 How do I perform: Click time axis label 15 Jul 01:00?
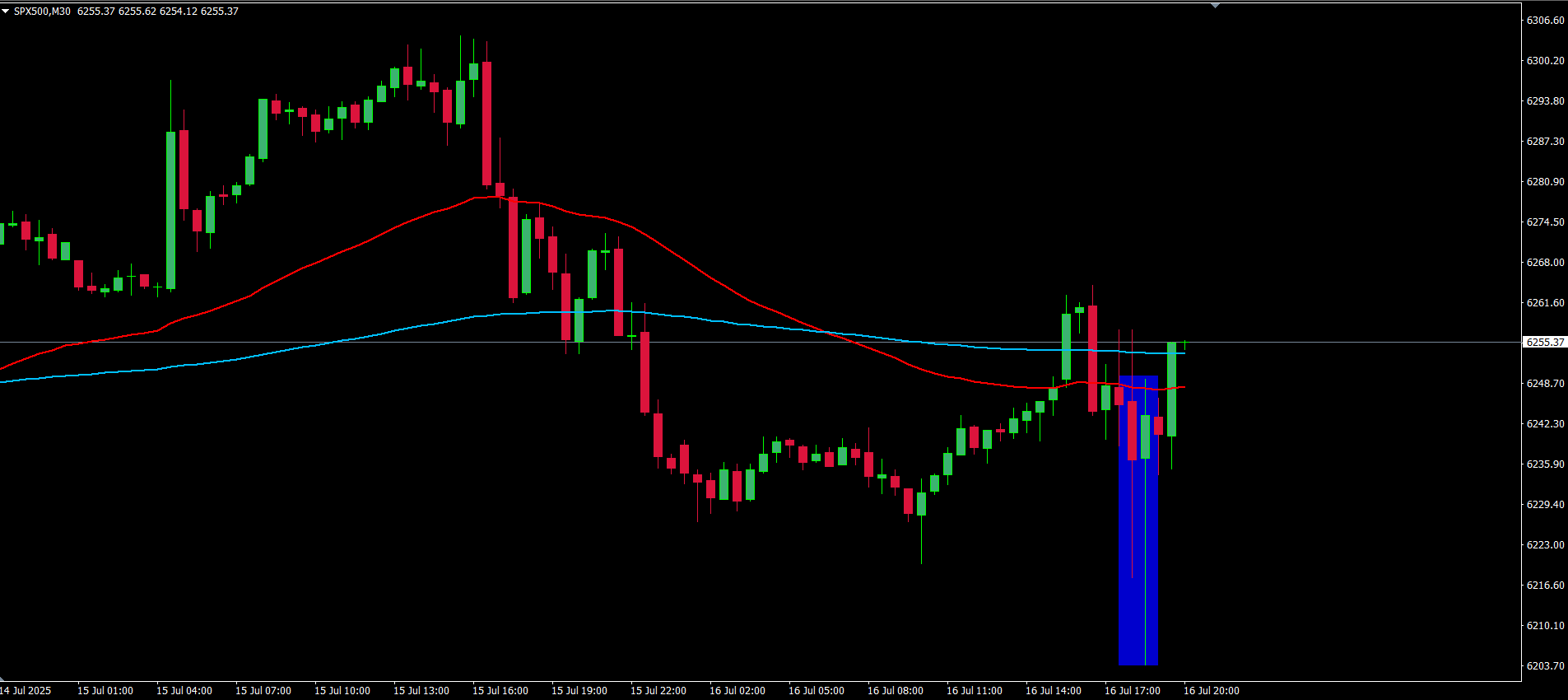tap(105, 691)
